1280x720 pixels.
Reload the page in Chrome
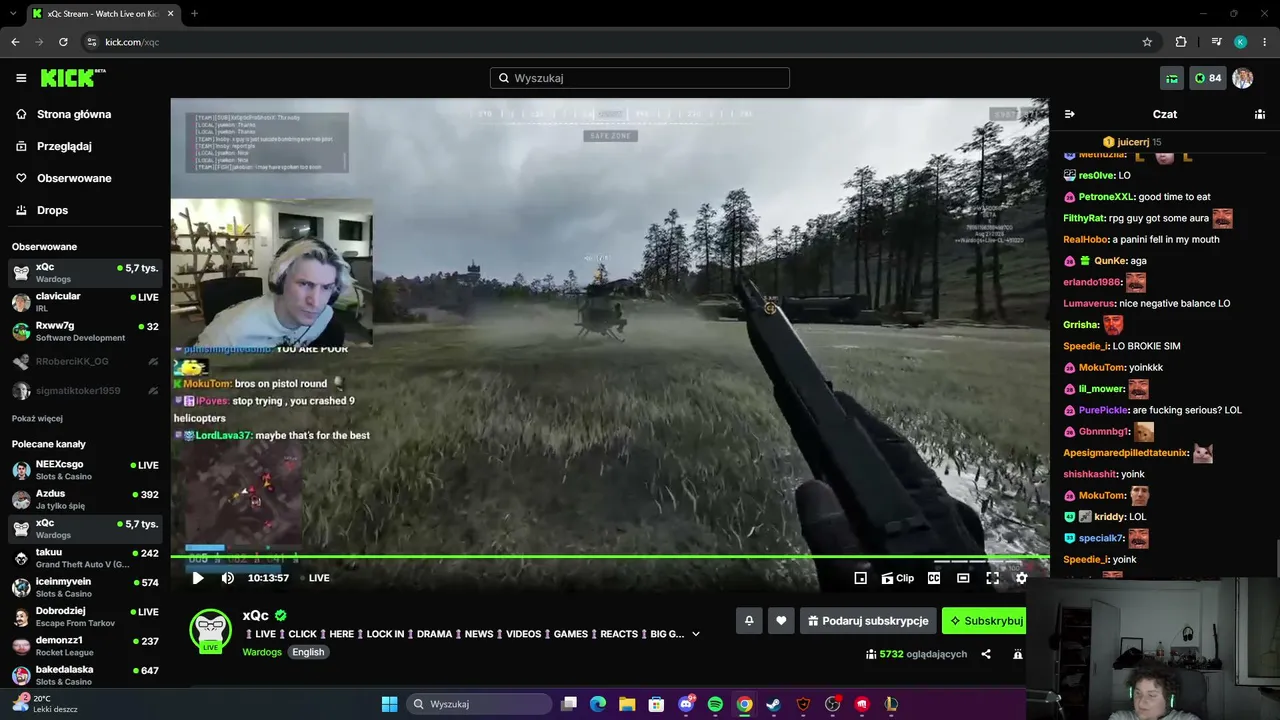(x=63, y=42)
